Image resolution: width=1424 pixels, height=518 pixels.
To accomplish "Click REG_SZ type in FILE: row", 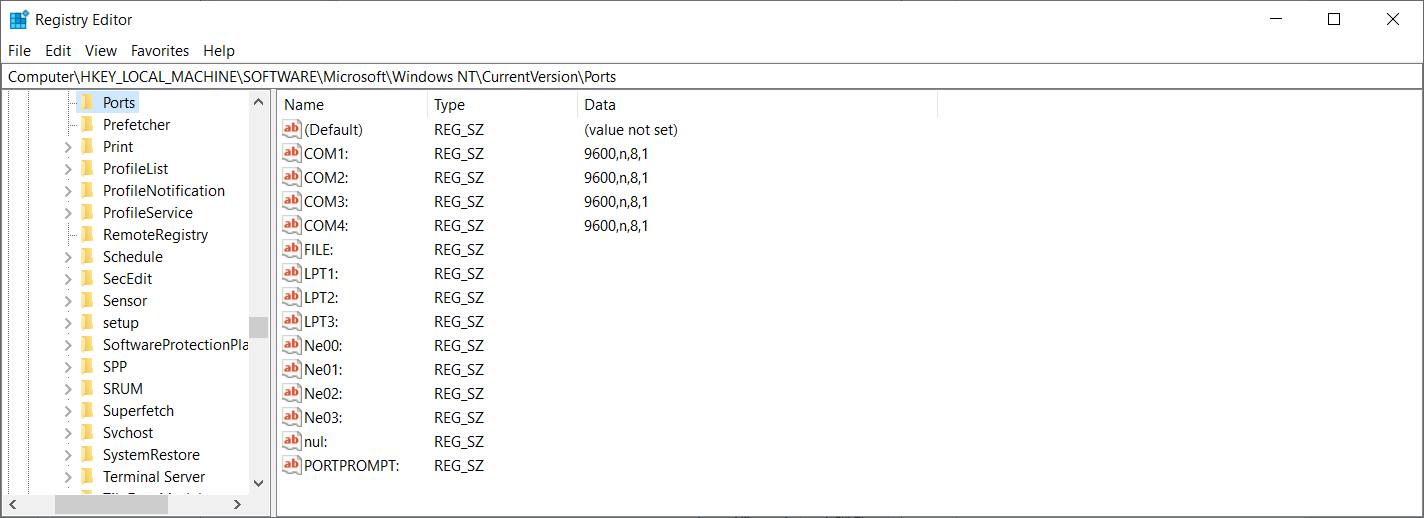I will coord(459,250).
